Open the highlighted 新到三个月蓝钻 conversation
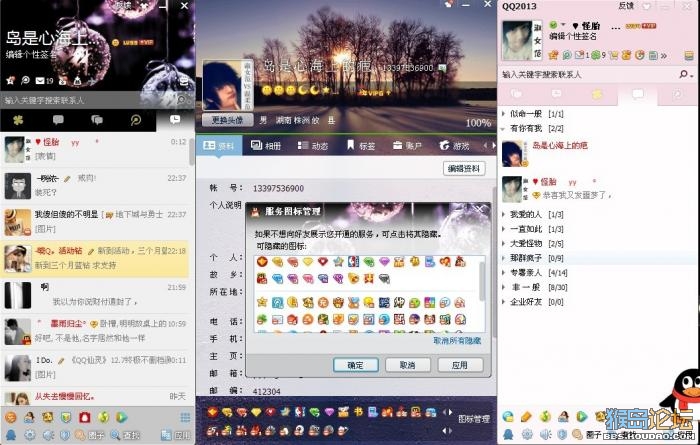This screenshot has width=700, height=445. pos(95,258)
